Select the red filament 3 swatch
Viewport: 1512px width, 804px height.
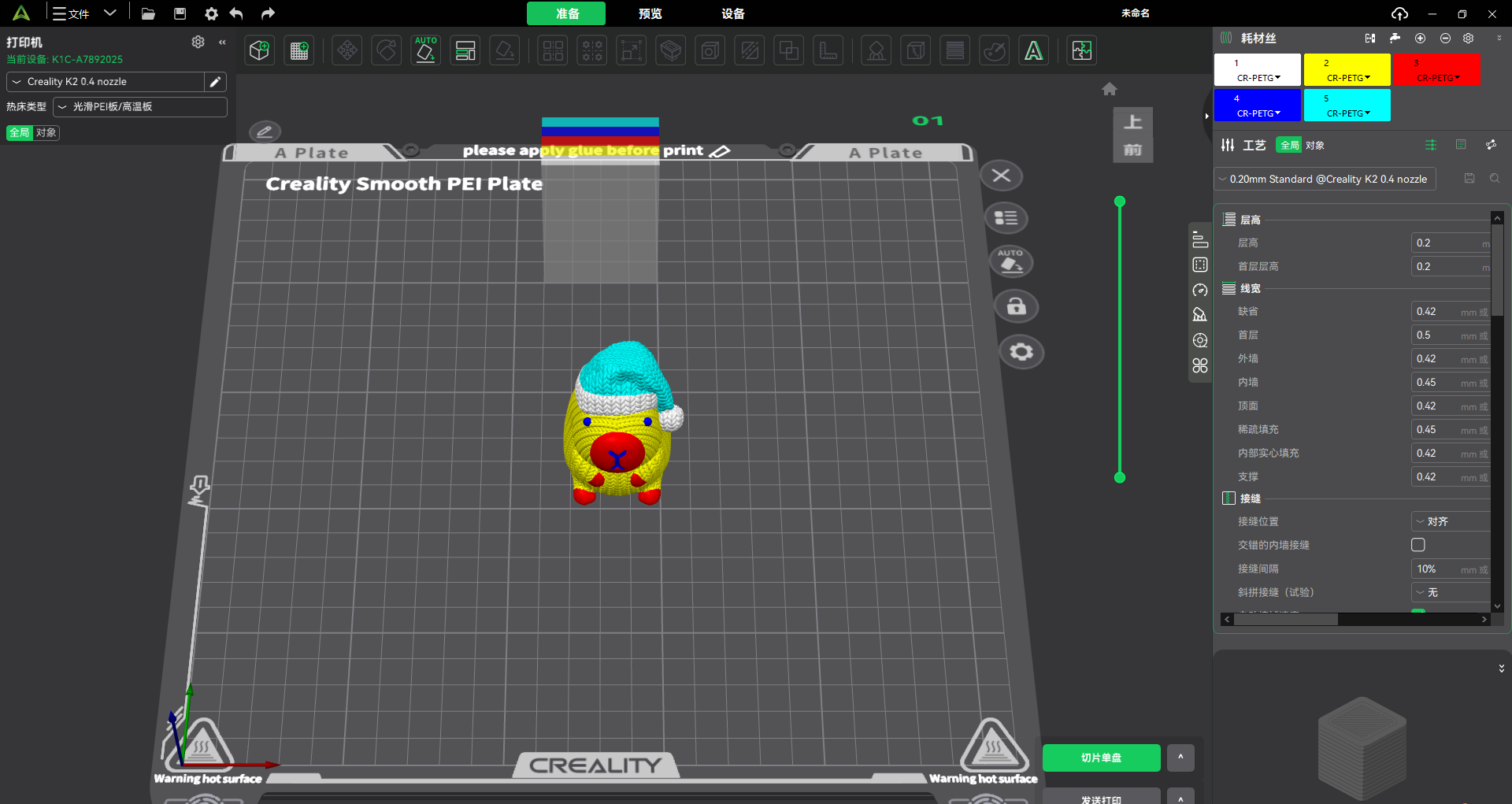tap(1436, 70)
